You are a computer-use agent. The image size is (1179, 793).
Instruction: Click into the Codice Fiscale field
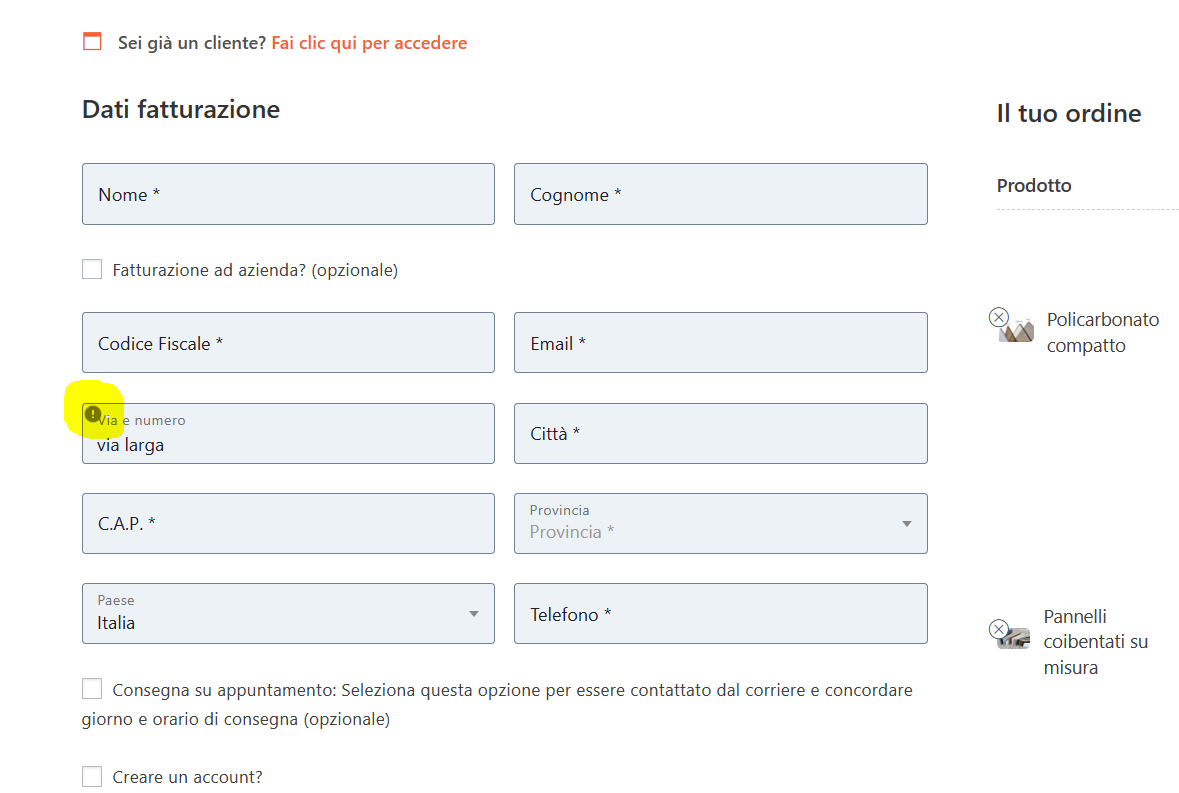[288, 343]
